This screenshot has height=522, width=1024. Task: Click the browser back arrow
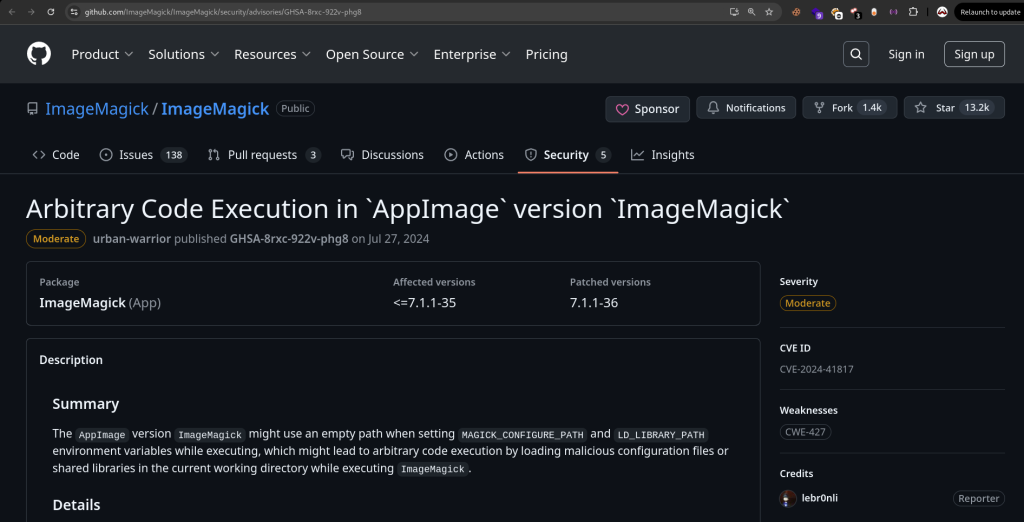click(12, 12)
